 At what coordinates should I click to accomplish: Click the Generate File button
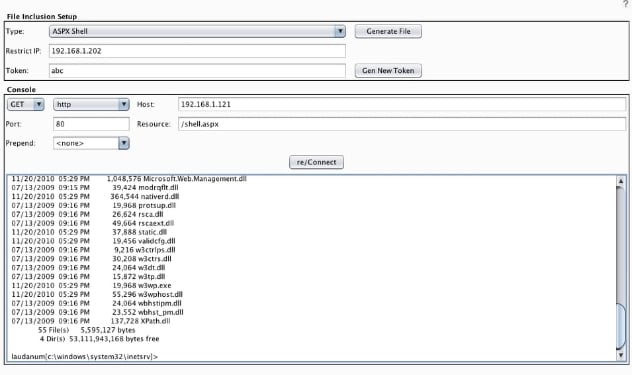click(388, 31)
